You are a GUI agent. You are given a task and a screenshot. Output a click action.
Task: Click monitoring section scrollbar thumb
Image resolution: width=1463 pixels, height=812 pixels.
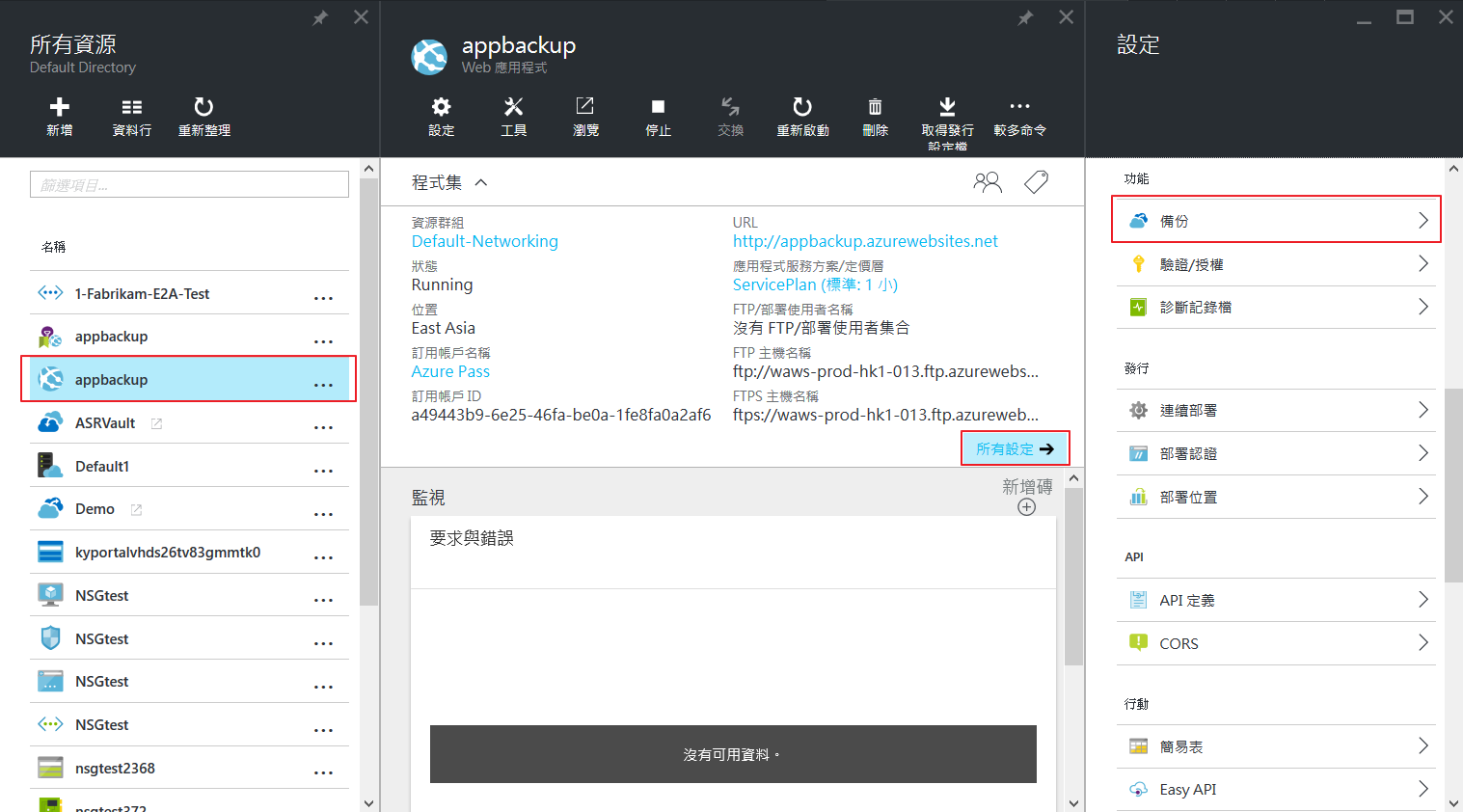pyautogui.click(x=1073, y=577)
